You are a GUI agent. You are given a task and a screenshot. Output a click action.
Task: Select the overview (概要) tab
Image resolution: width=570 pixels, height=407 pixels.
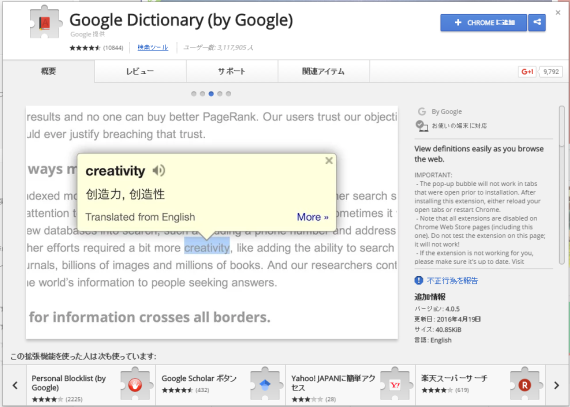pyautogui.click(x=48, y=71)
